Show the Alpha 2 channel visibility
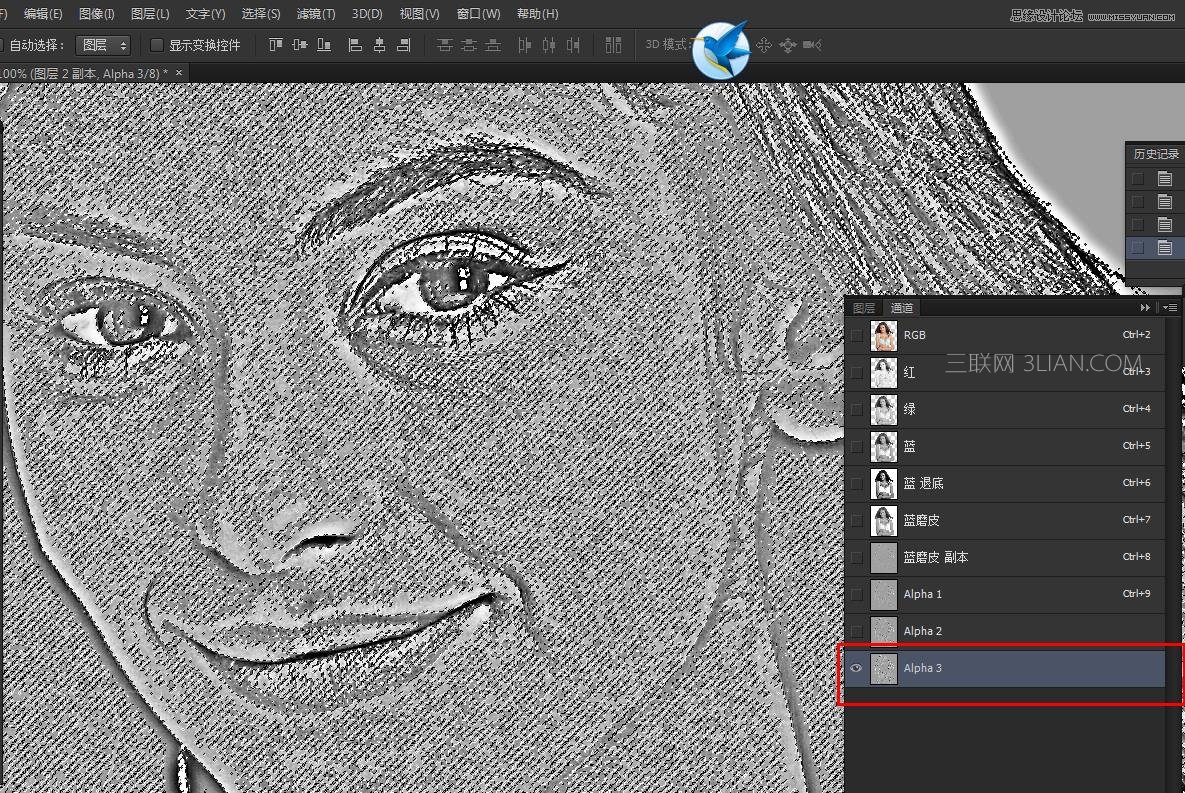This screenshot has height=793, width=1185. [x=856, y=631]
